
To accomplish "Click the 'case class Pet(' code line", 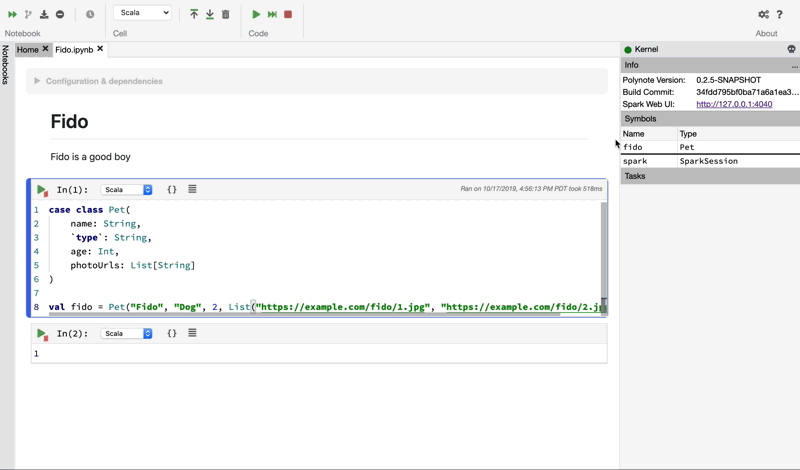I will 90,210.
